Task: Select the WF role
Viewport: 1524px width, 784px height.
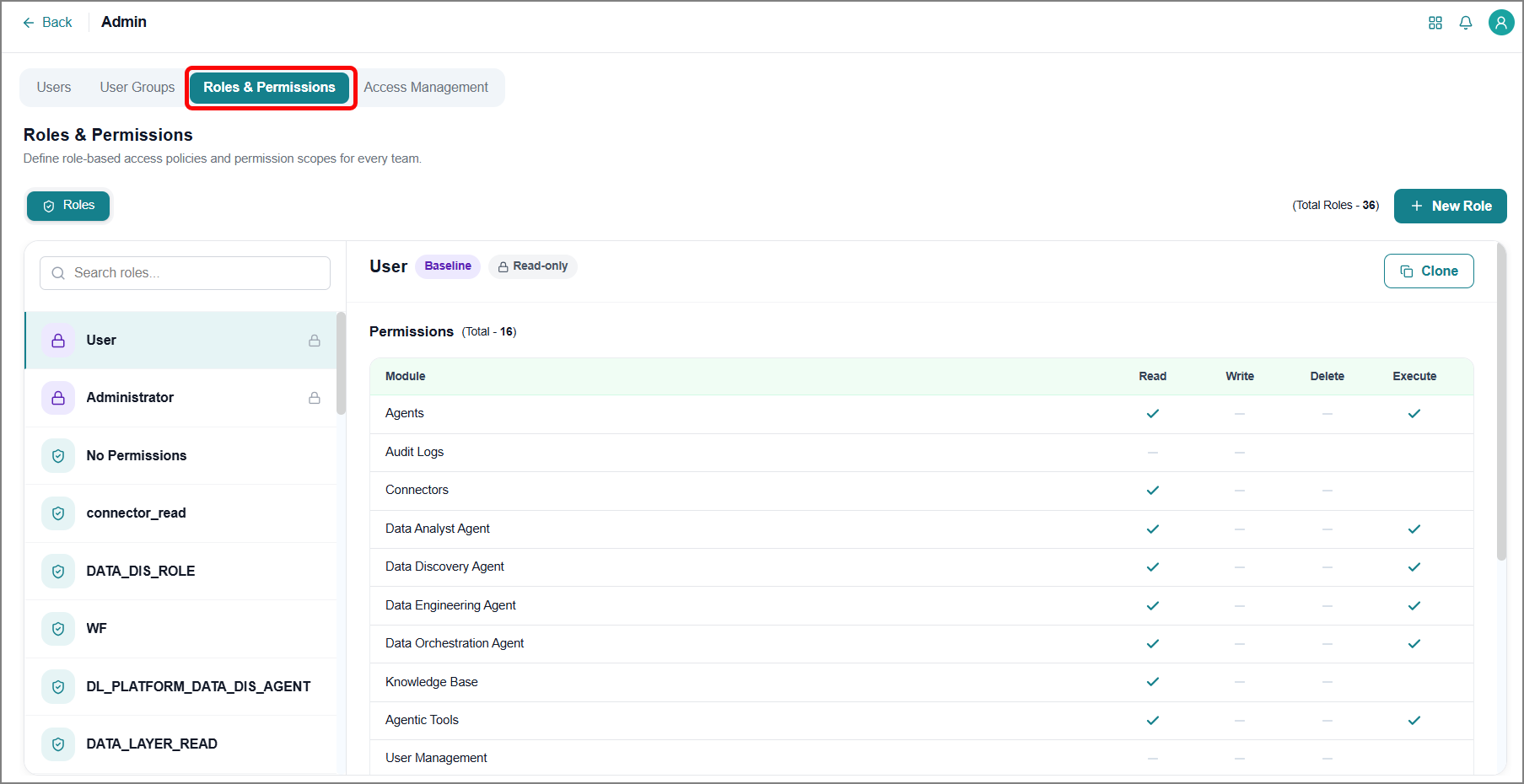Action: pyautogui.click(x=180, y=629)
